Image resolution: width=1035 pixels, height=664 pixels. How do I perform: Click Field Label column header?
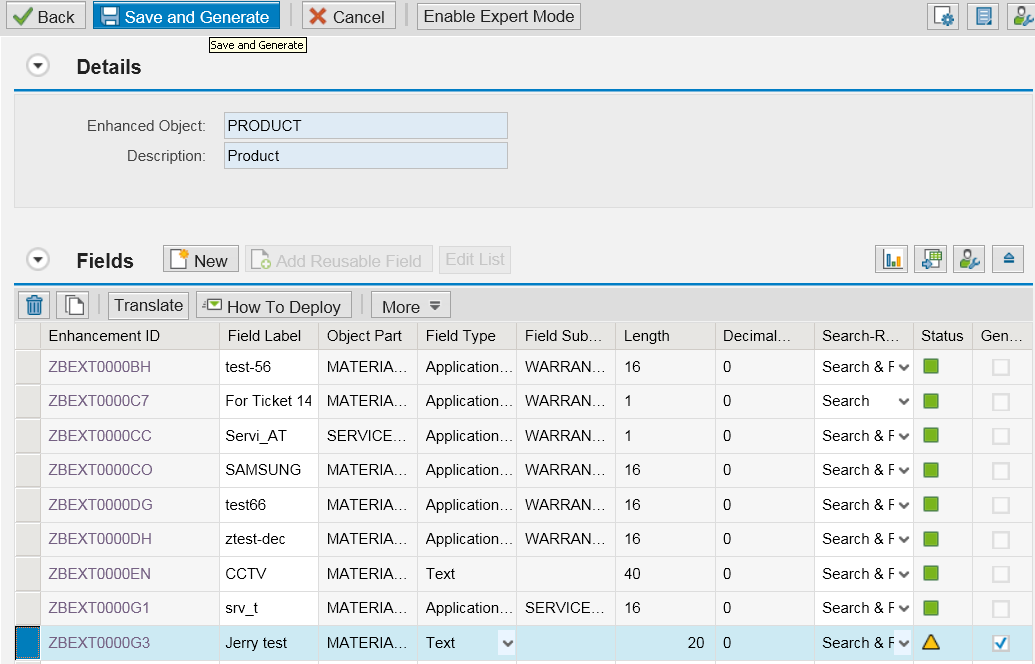[x=269, y=336]
